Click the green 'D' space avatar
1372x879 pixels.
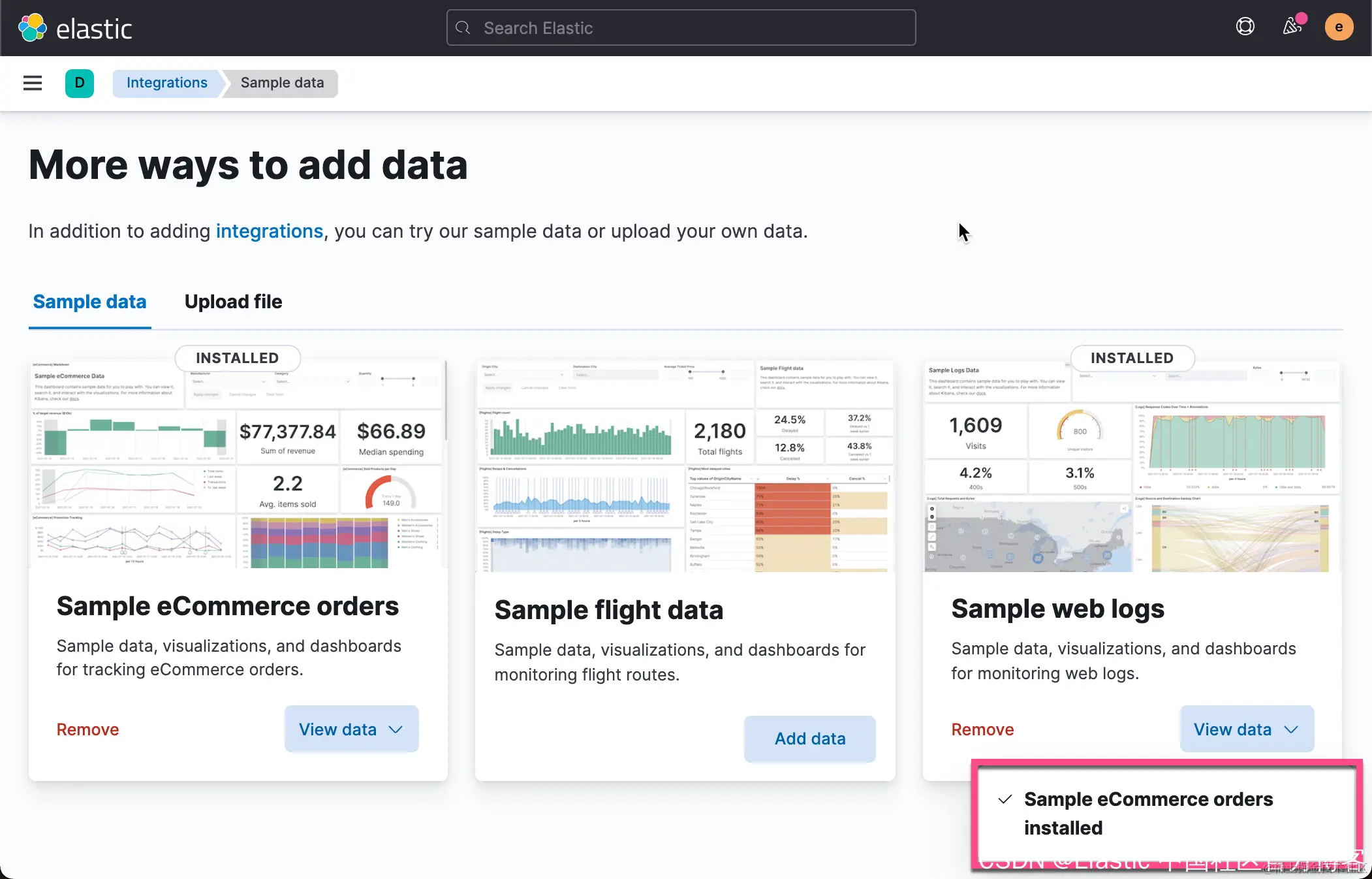[80, 83]
